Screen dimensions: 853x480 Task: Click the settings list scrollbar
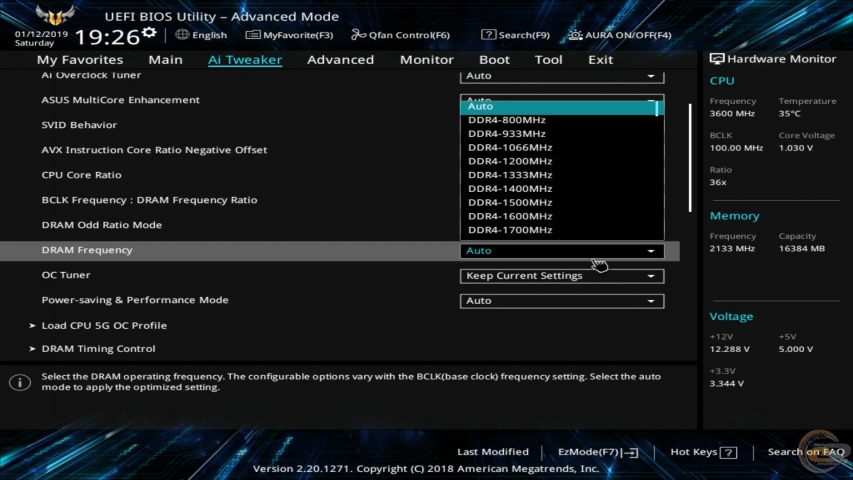point(690,158)
